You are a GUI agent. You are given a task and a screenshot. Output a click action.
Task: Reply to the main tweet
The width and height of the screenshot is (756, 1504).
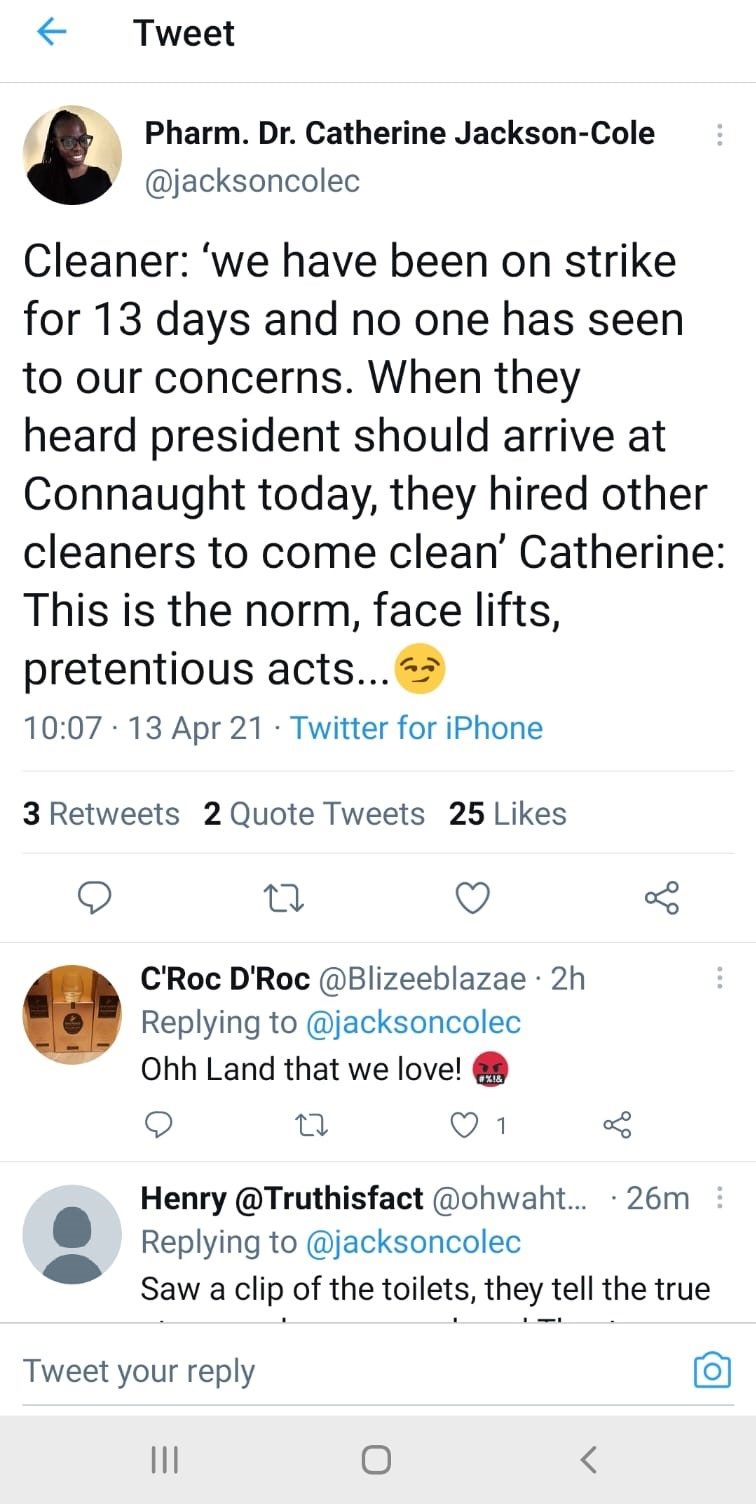pyautogui.click(x=94, y=898)
